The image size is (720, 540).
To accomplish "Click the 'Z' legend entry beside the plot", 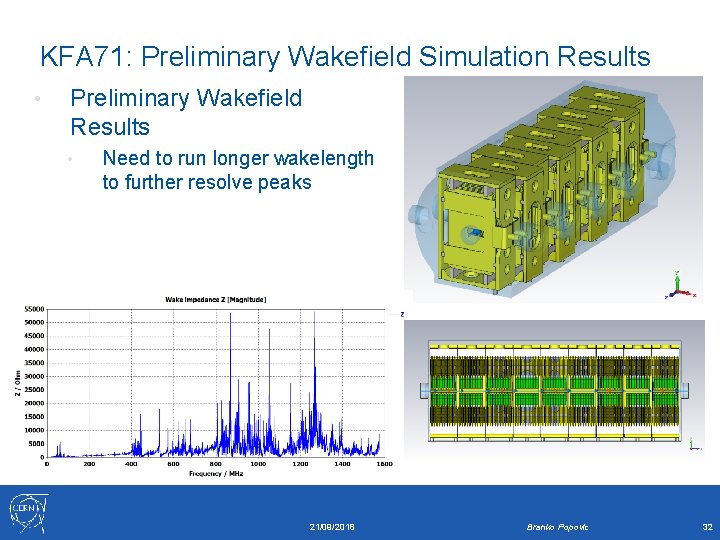I will coord(399,315).
